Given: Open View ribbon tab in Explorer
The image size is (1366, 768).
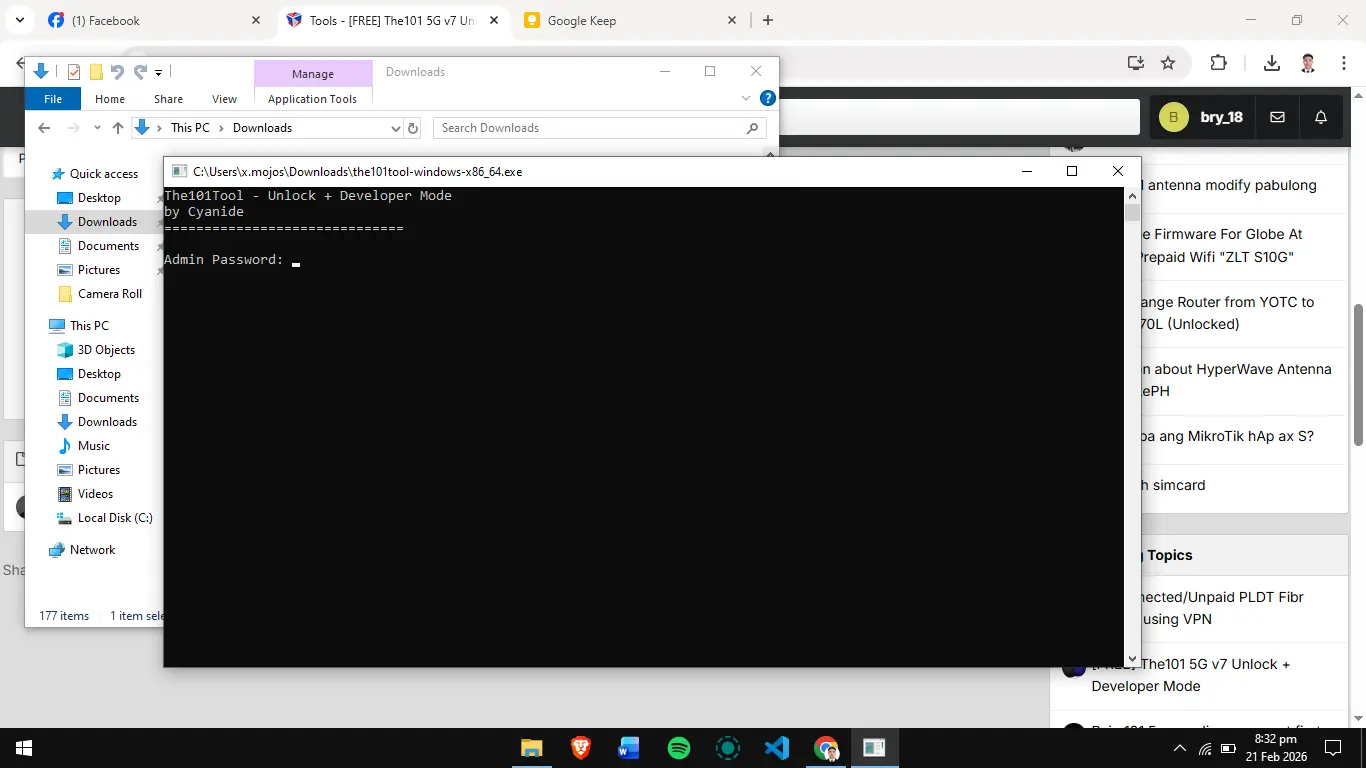Looking at the screenshot, I should tap(225, 99).
